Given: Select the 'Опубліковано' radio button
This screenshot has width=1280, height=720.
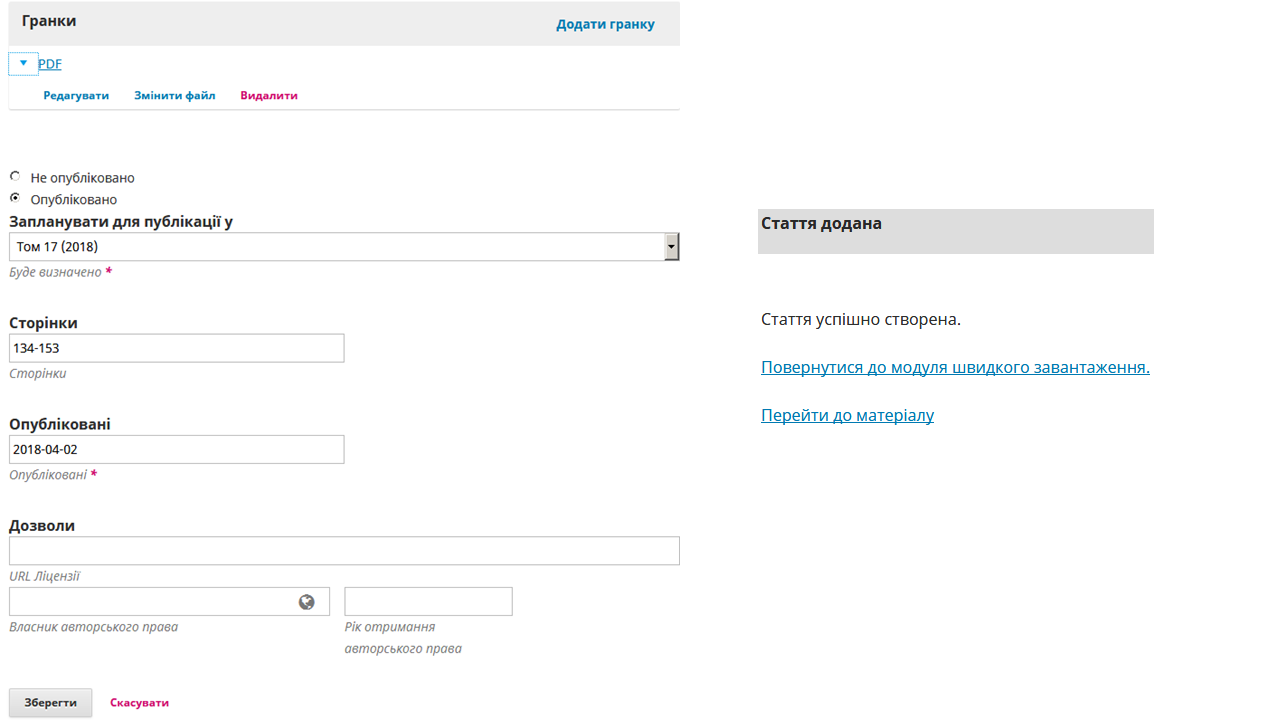Looking at the screenshot, I should point(15,198).
